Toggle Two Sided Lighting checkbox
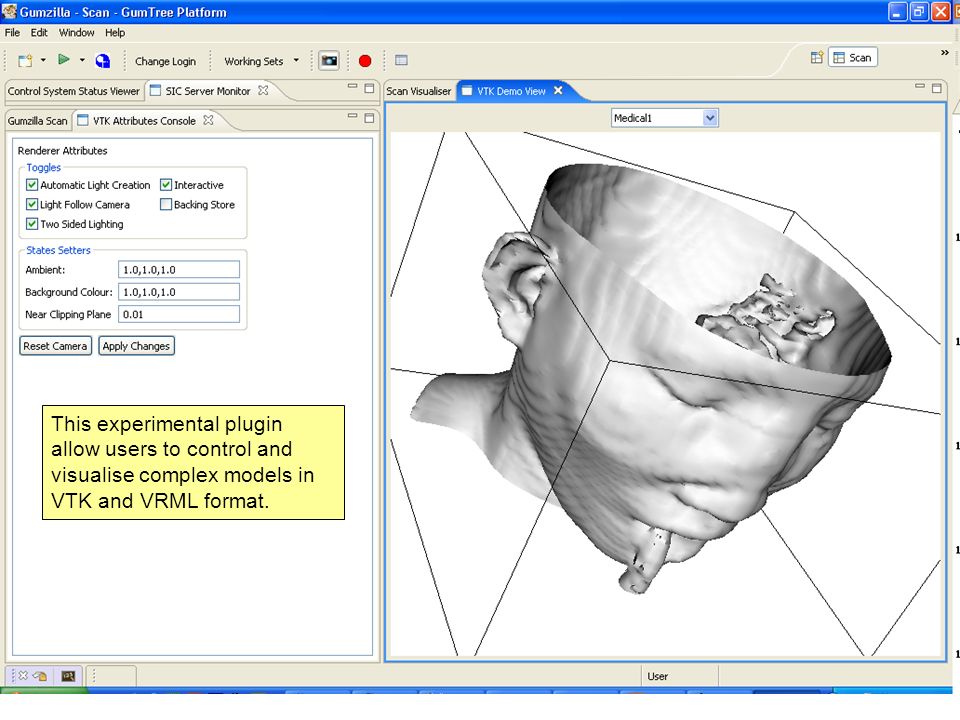960x720 pixels. [32, 223]
